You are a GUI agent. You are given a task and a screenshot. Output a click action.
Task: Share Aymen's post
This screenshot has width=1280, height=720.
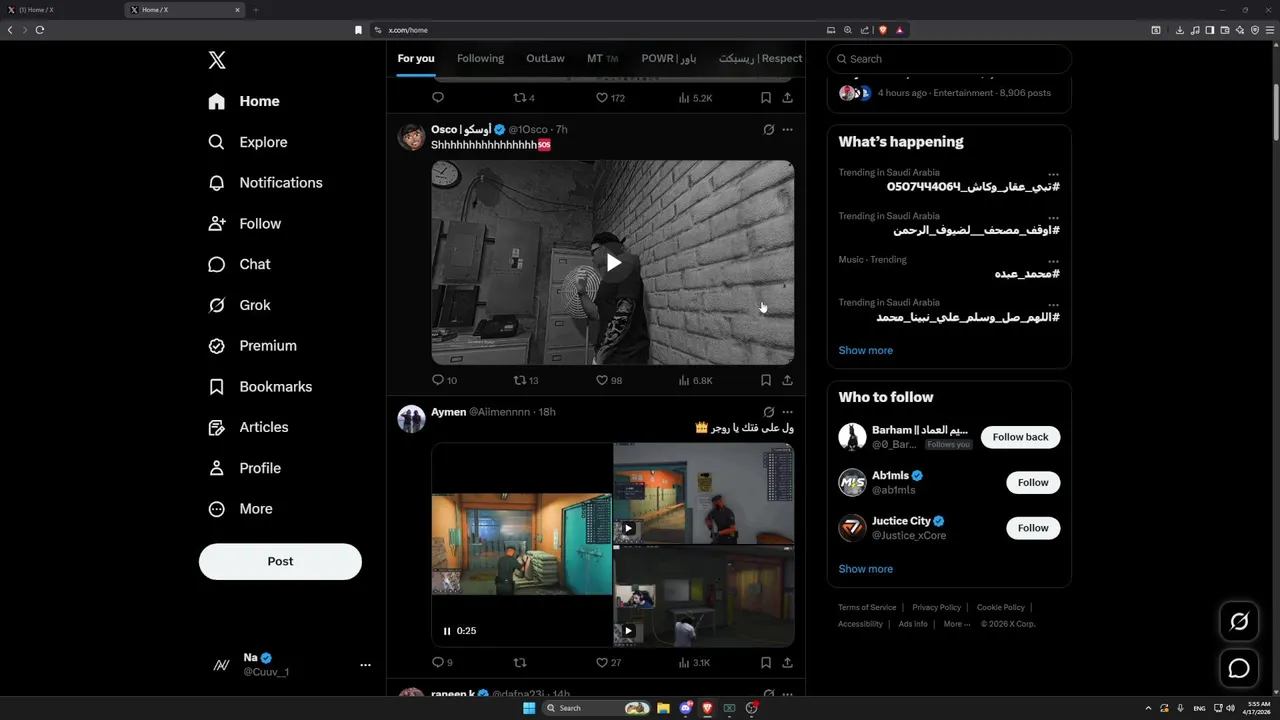point(788,662)
